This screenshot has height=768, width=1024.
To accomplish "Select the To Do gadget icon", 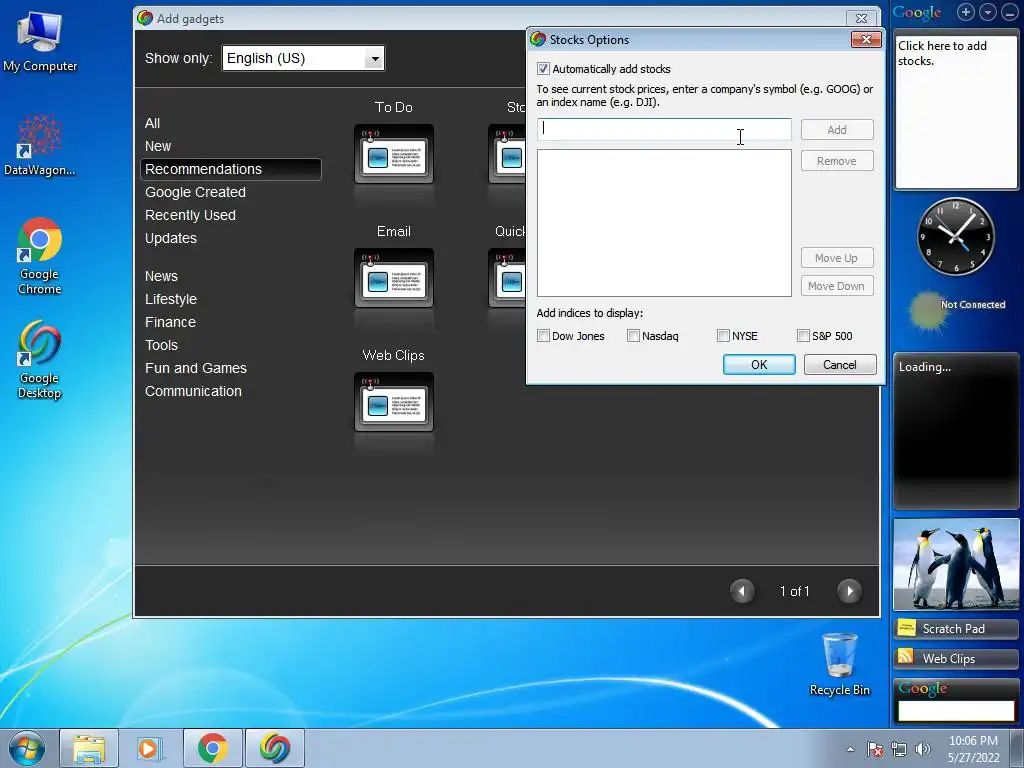I will (x=394, y=154).
